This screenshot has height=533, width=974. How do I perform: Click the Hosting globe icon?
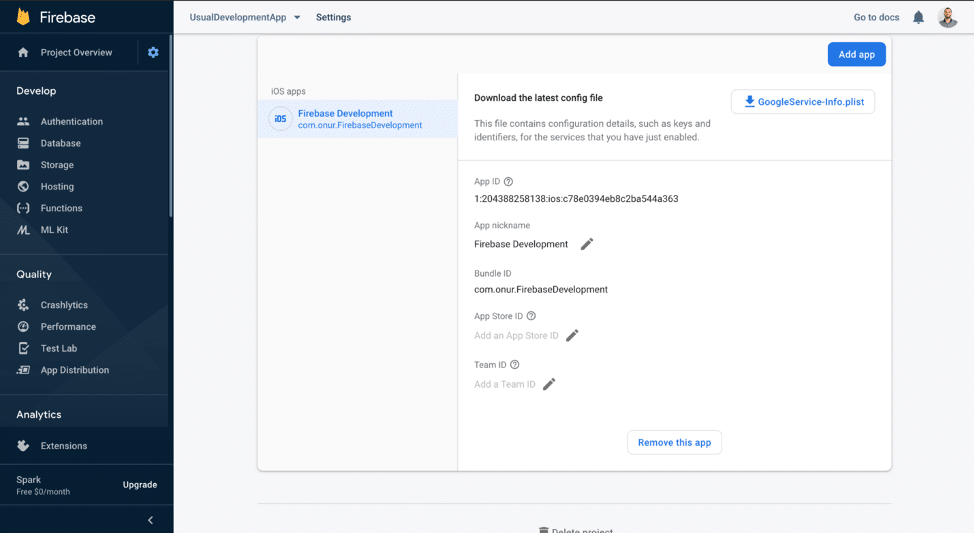[x=23, y=186]
